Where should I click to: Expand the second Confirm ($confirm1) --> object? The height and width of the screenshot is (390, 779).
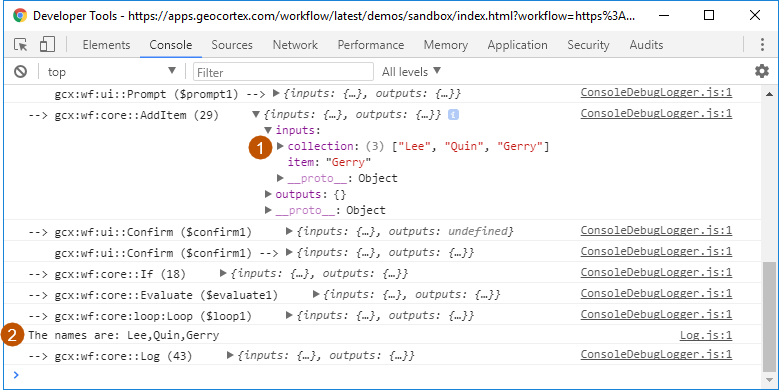click(x=289, y=252)
